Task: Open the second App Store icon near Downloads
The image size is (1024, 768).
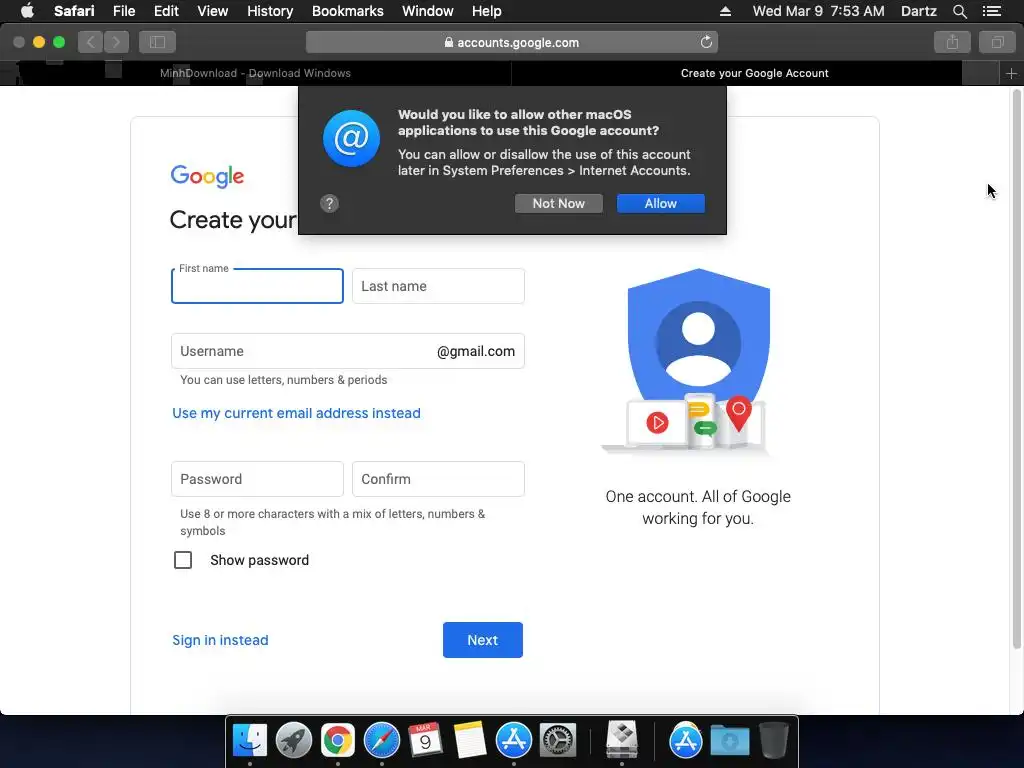Action: [685, 741]
